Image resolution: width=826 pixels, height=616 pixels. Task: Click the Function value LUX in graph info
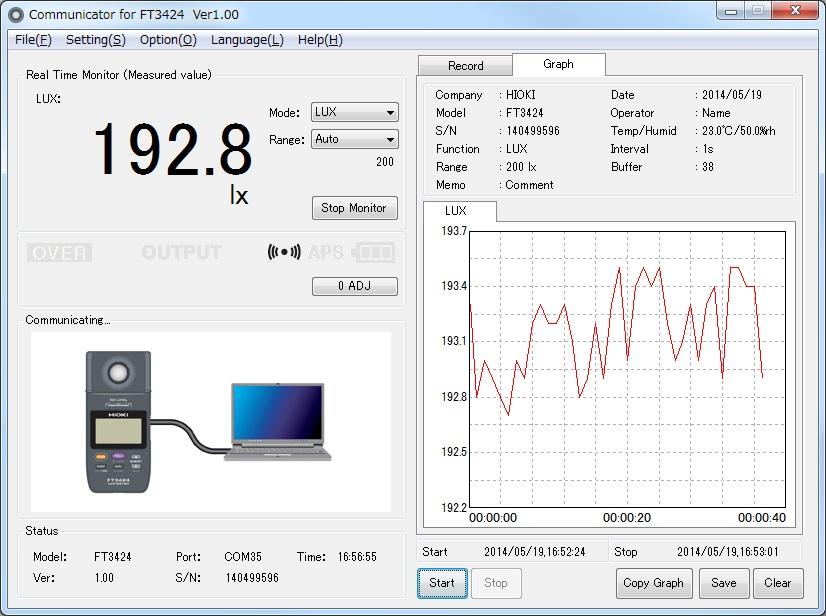tap(516, 149)
